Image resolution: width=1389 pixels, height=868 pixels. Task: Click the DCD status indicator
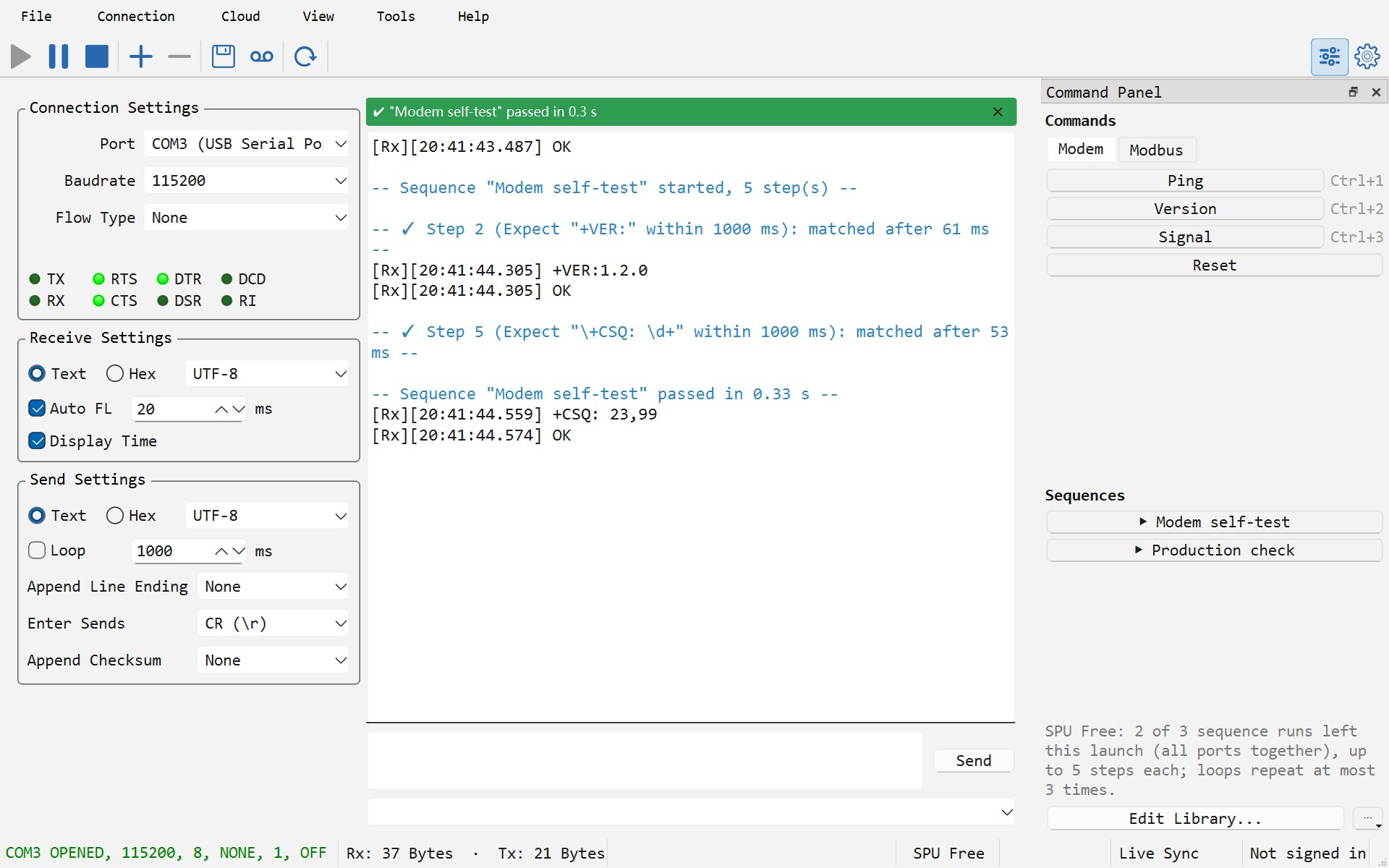click(244, 279)
